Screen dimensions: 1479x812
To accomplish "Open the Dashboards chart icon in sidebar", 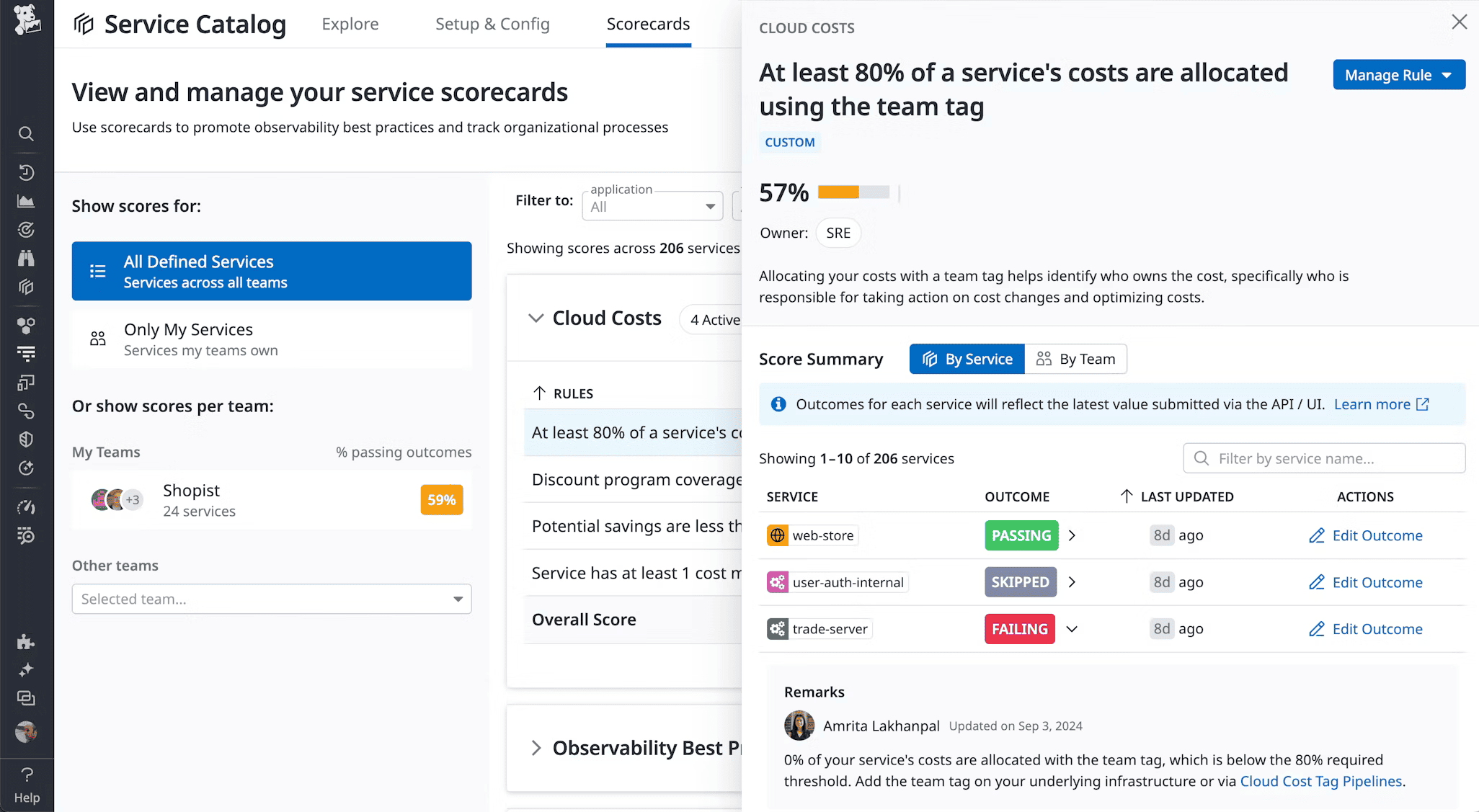I will pos(27,201).
